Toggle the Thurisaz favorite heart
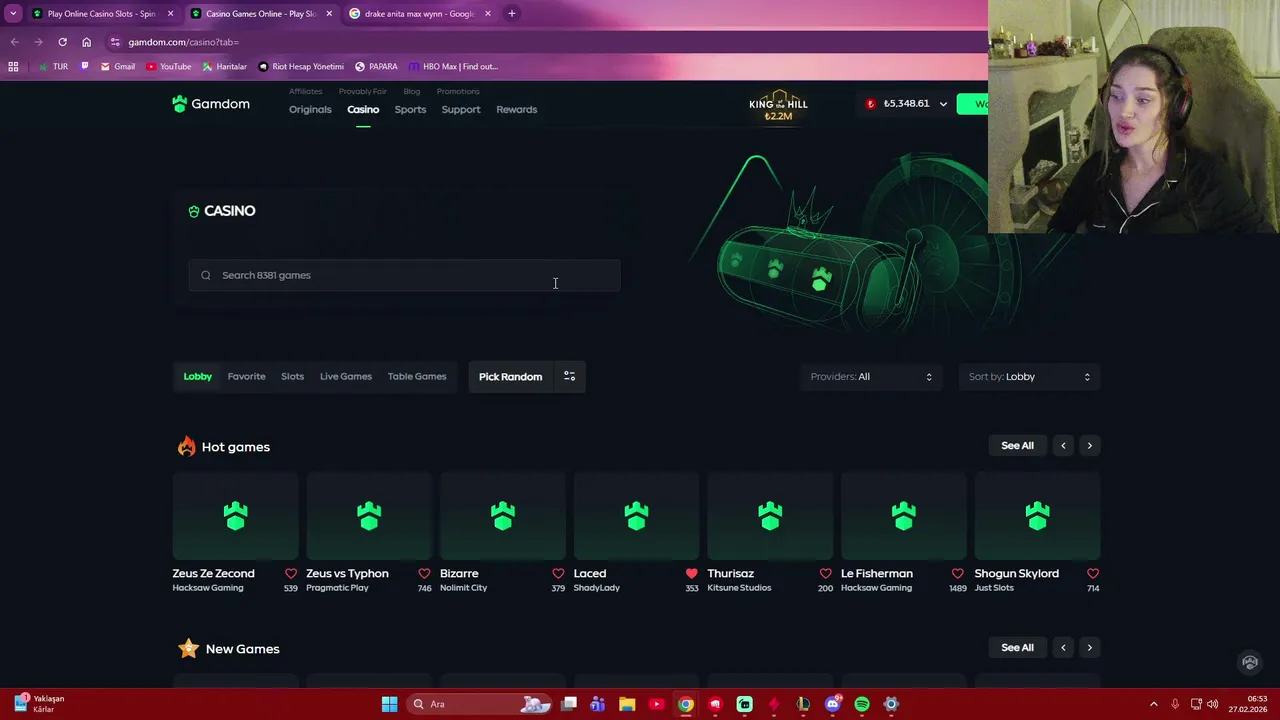The height and width of the screenshot is (720, 1280). click(825, 574)
